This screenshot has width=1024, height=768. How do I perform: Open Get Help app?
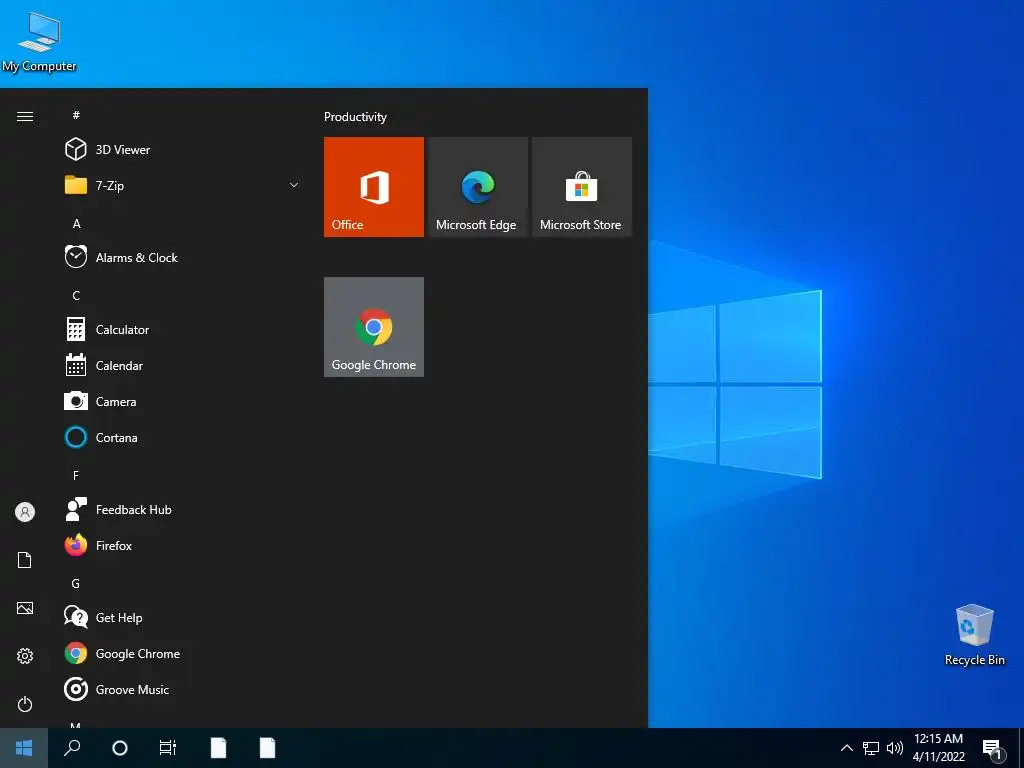183,618
